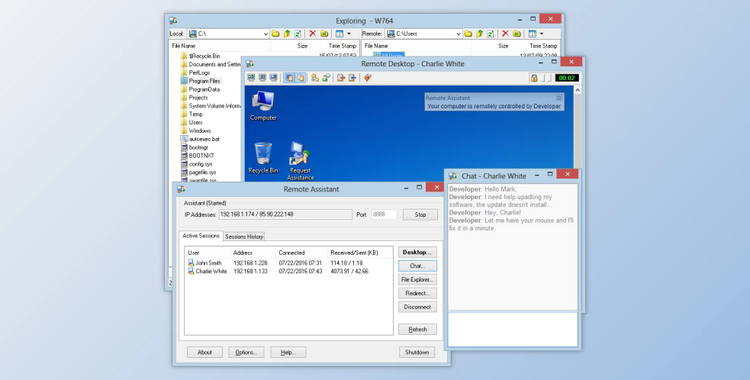Select Users folder in Local list
This screenshot has width=750, height=380.
point(191,123)
